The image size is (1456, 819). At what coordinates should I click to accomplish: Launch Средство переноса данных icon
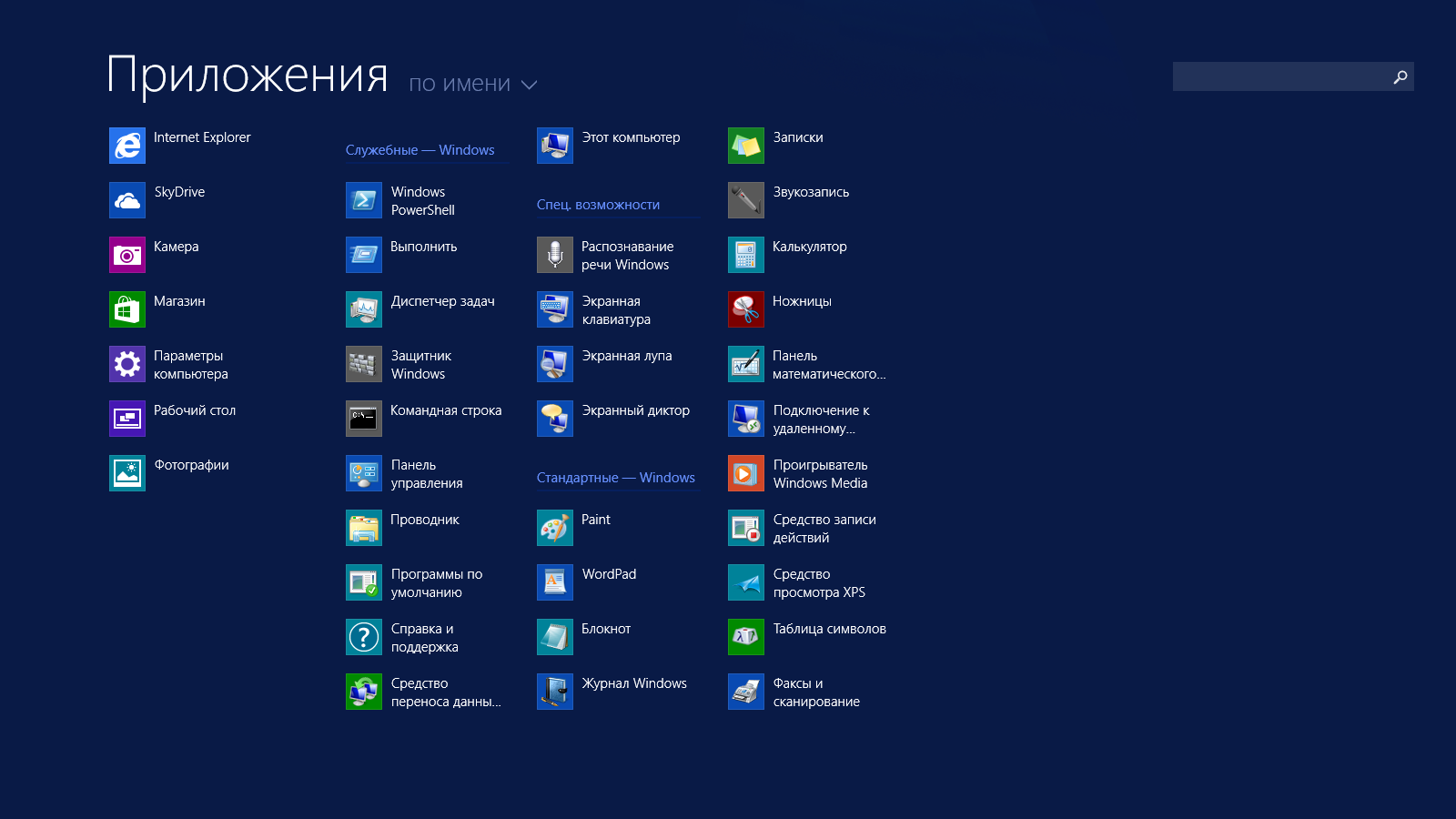364,692
